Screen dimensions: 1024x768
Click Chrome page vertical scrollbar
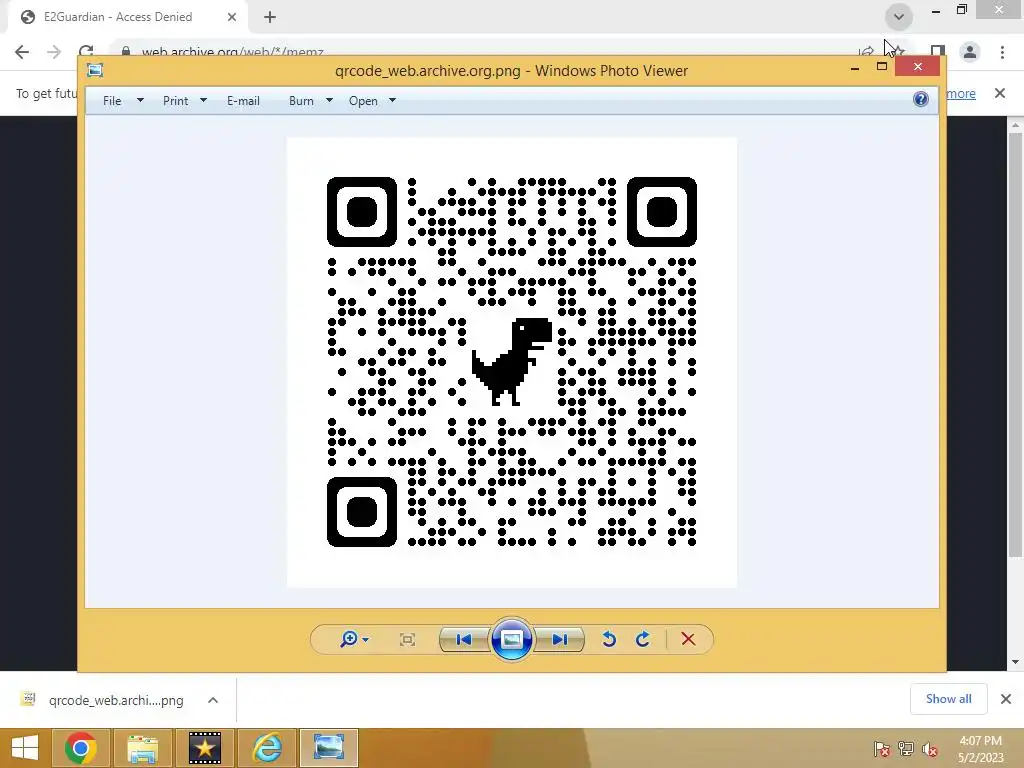point(1015,345)
